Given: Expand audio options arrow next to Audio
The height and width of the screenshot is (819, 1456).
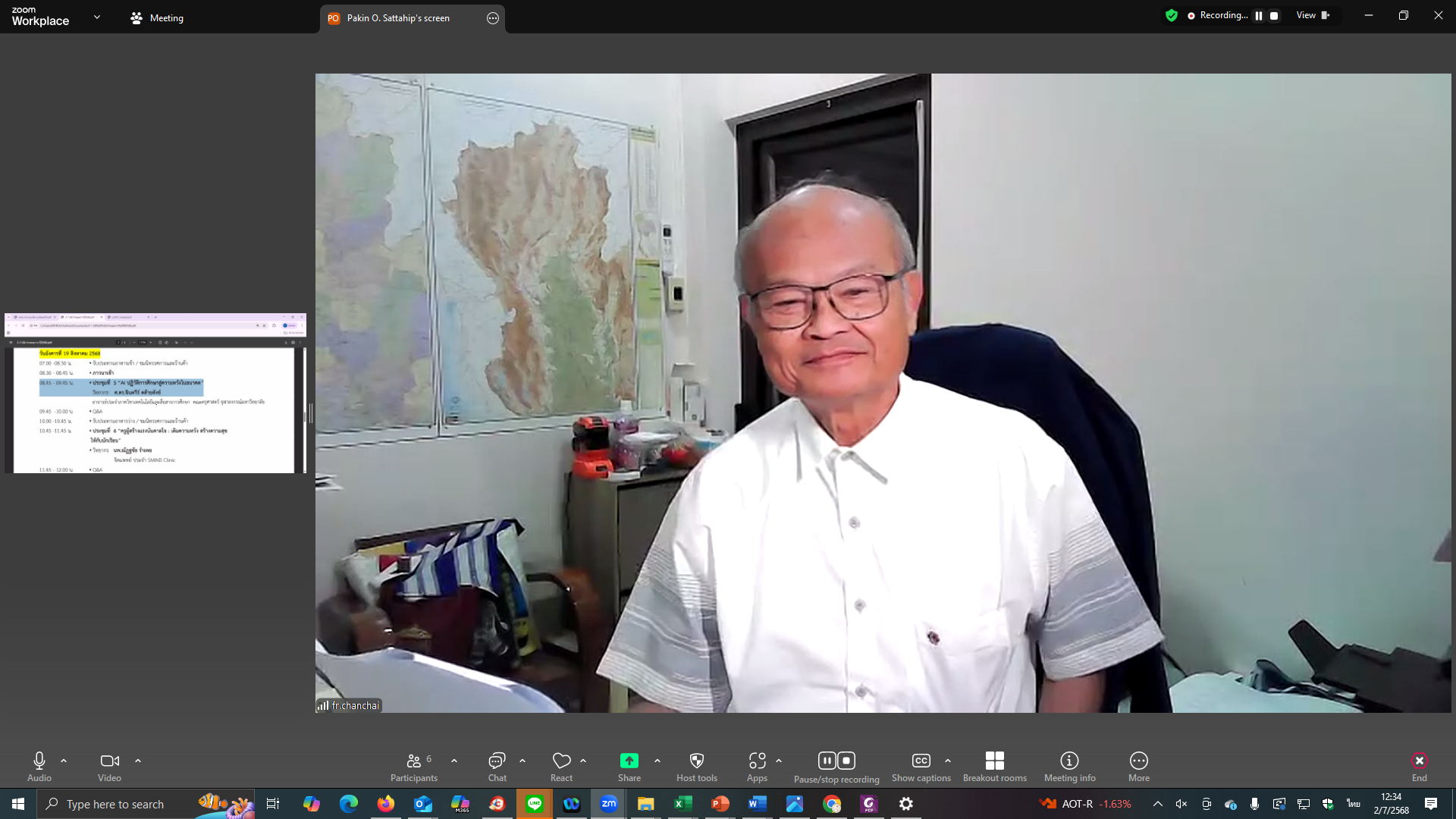Looking at the screenshot, I should click(64, 761).
